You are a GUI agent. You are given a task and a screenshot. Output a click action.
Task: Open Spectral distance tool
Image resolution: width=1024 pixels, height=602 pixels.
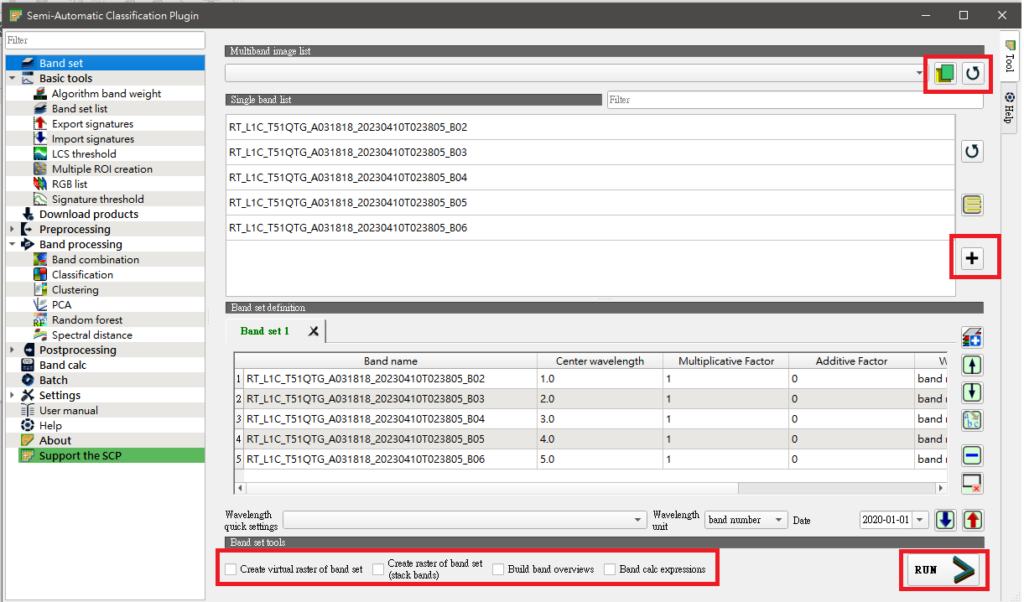coord(92,335)
